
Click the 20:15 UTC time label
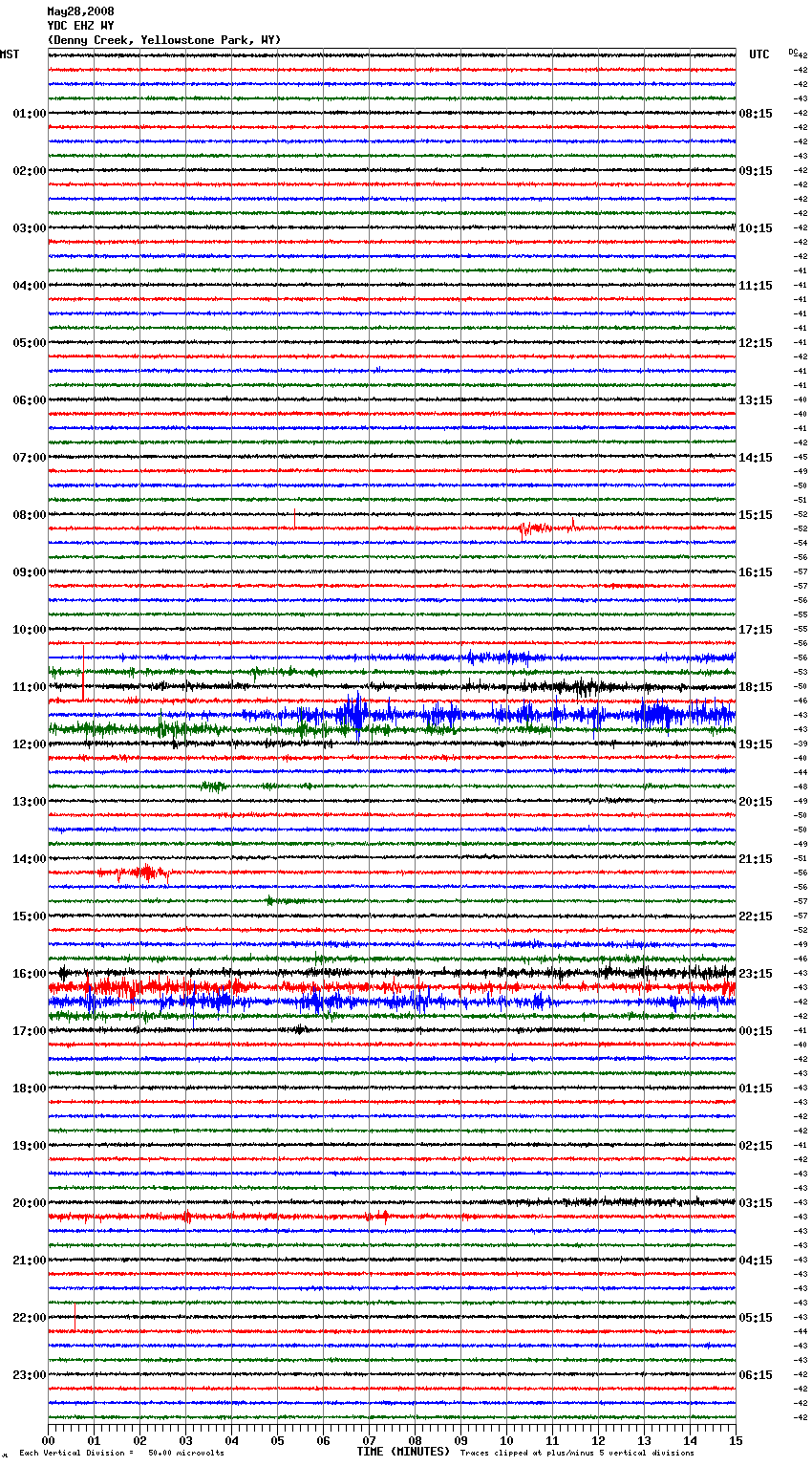[x=756, y=802]
